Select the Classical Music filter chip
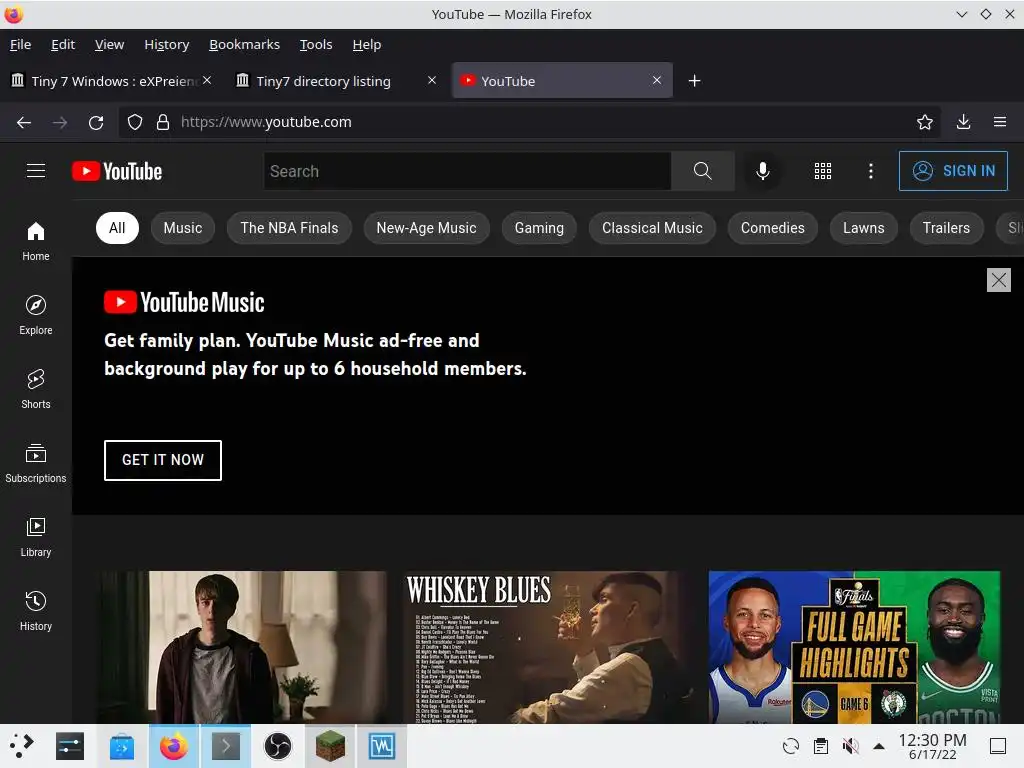Screen dimensions: 1024x768 [x=652, y=228]
